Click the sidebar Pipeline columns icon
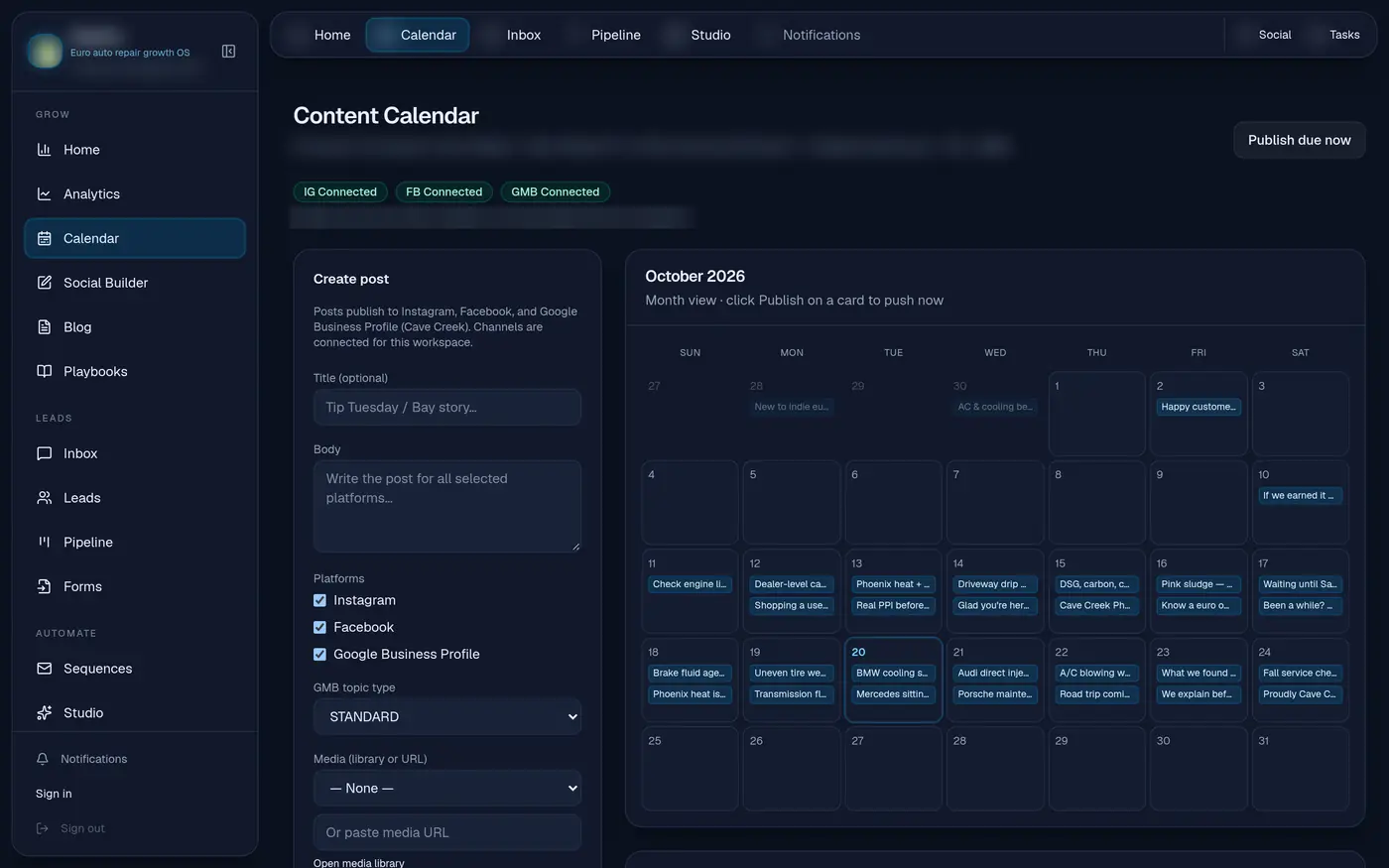The image size is (1389, 868). tap(44, 542)
